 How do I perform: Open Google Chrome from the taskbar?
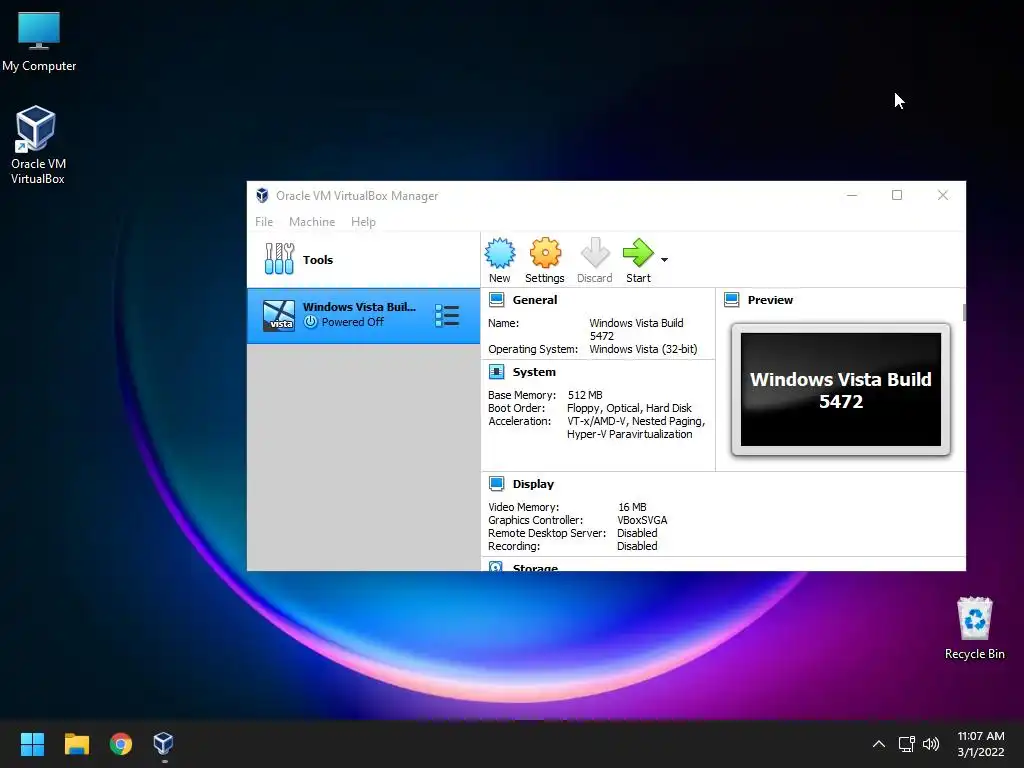pos(121,744)
